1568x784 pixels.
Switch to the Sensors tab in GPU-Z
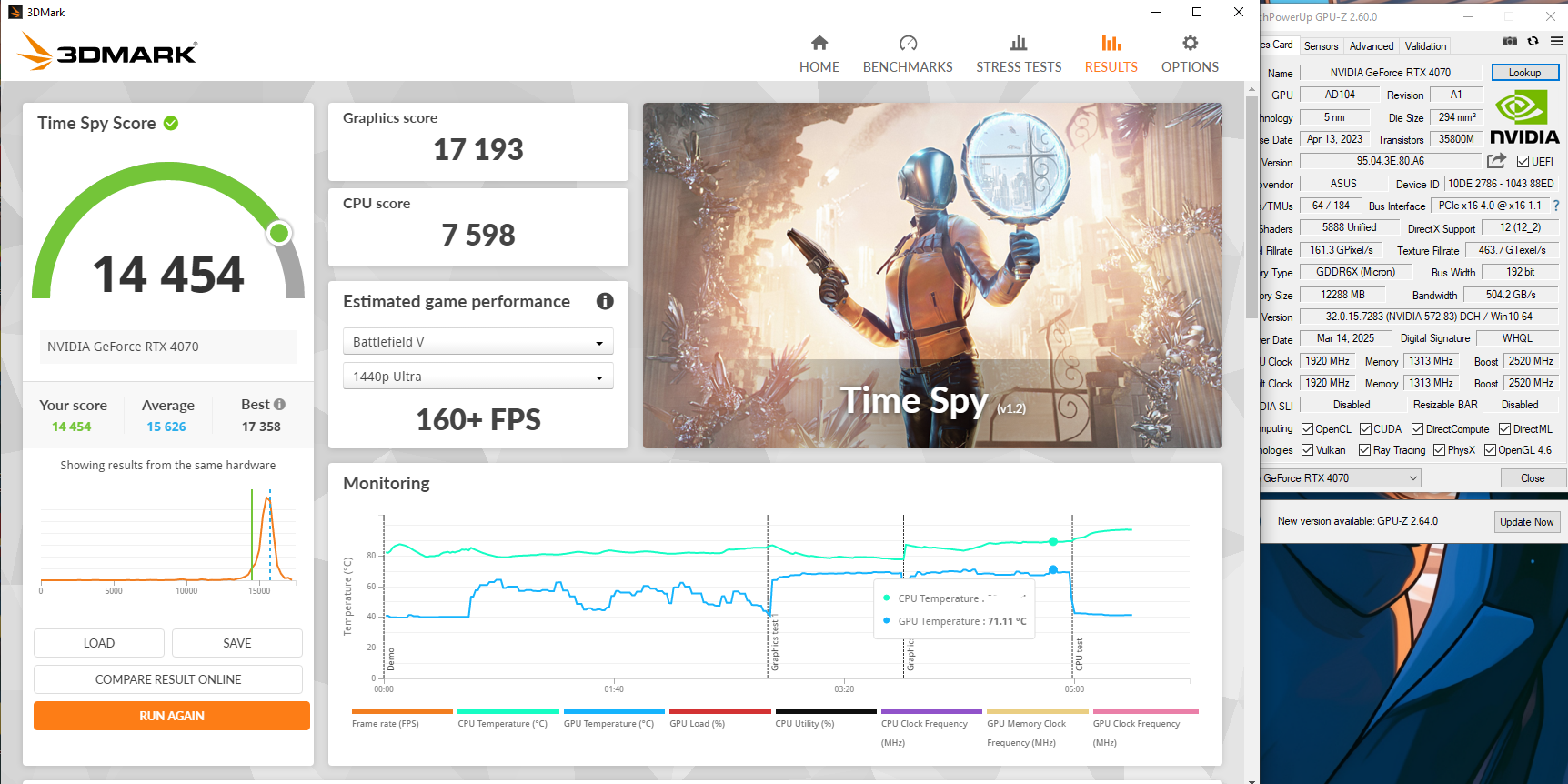click(1321, 46)
